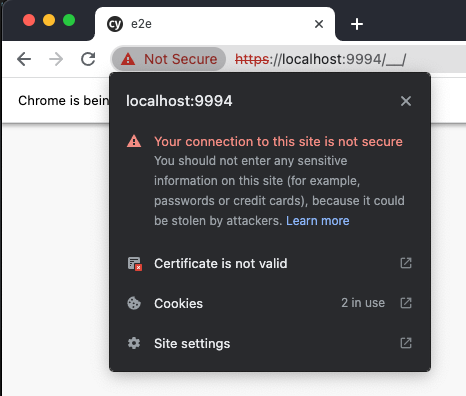466x396 pixels.
Task: Open cookies dialog via external-link icon
Action: point(406,303)
